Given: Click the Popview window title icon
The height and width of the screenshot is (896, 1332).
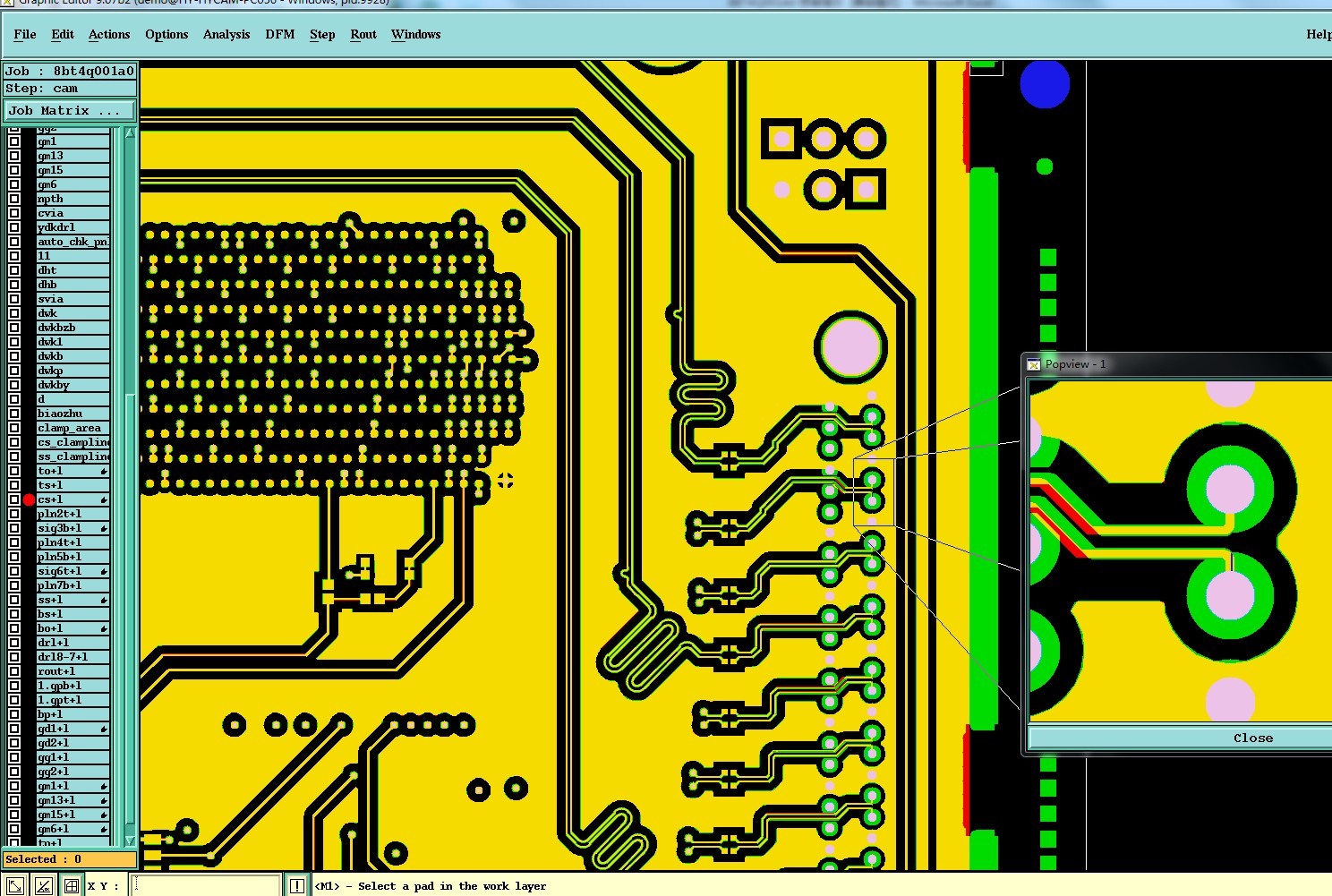Looking at the screenshot, I should coord(1034,364).
